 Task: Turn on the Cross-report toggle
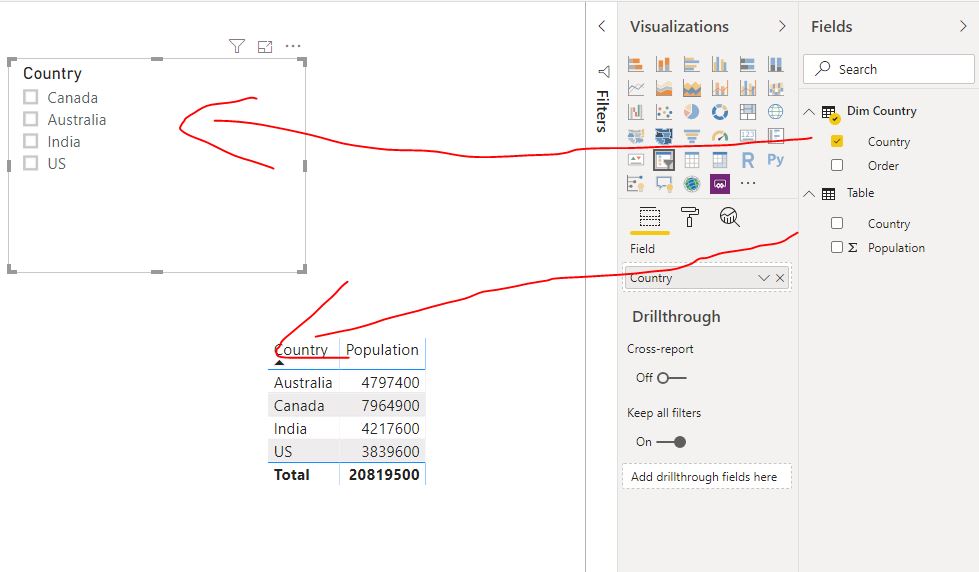click(672, 378)
